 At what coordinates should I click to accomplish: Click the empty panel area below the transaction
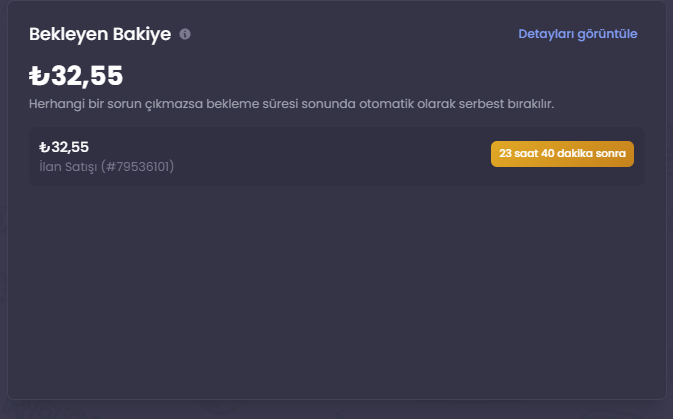(336, 292)
